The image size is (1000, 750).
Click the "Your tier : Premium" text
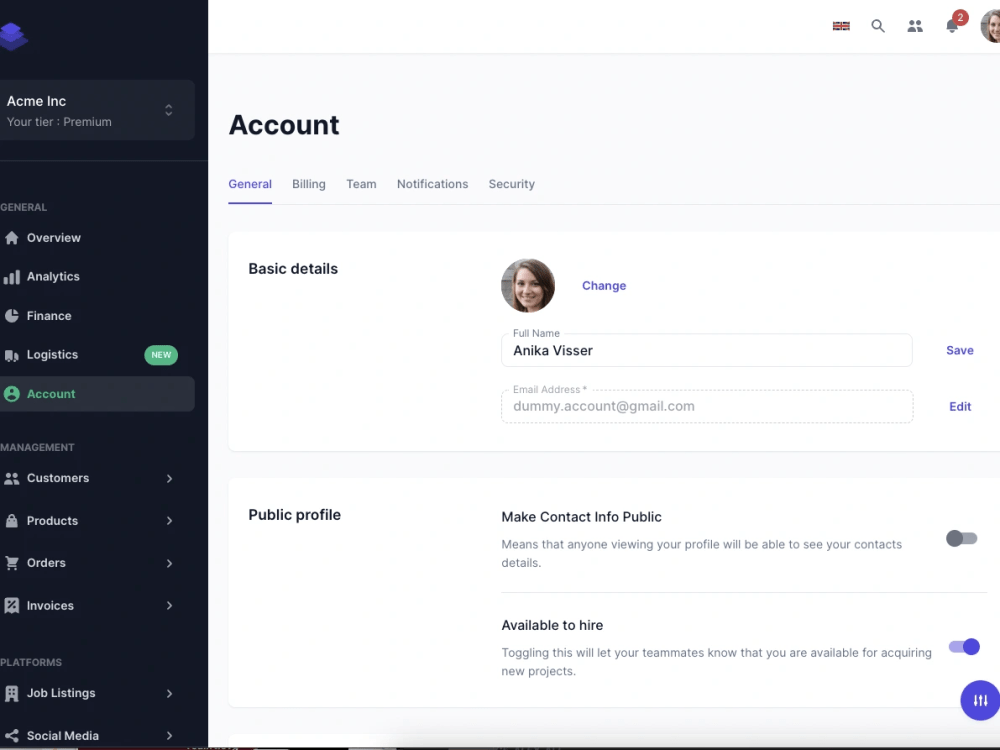59,122
